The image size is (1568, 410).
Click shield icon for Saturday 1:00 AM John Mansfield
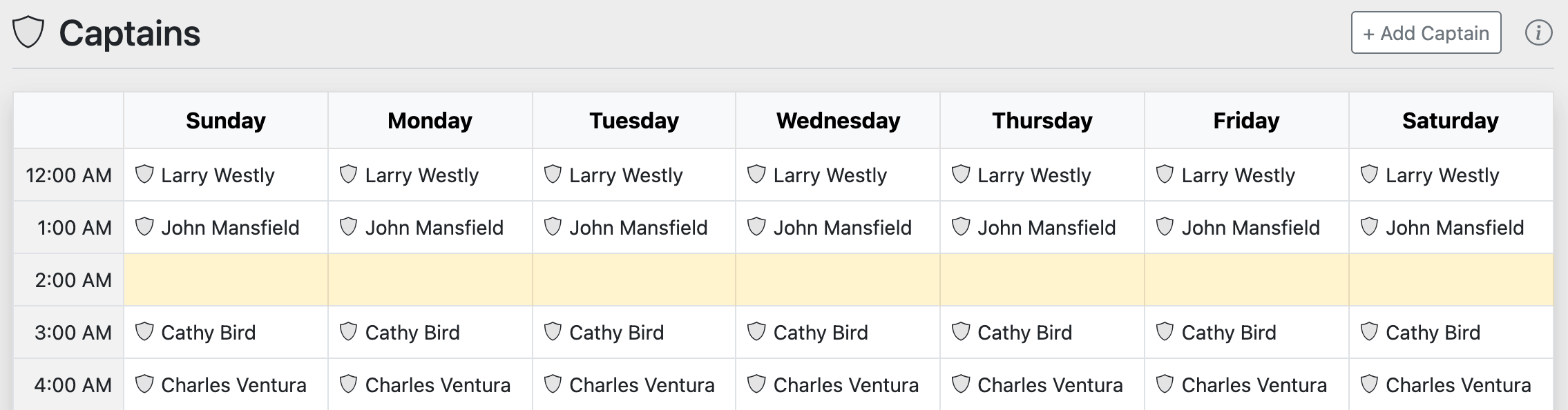1369,227
